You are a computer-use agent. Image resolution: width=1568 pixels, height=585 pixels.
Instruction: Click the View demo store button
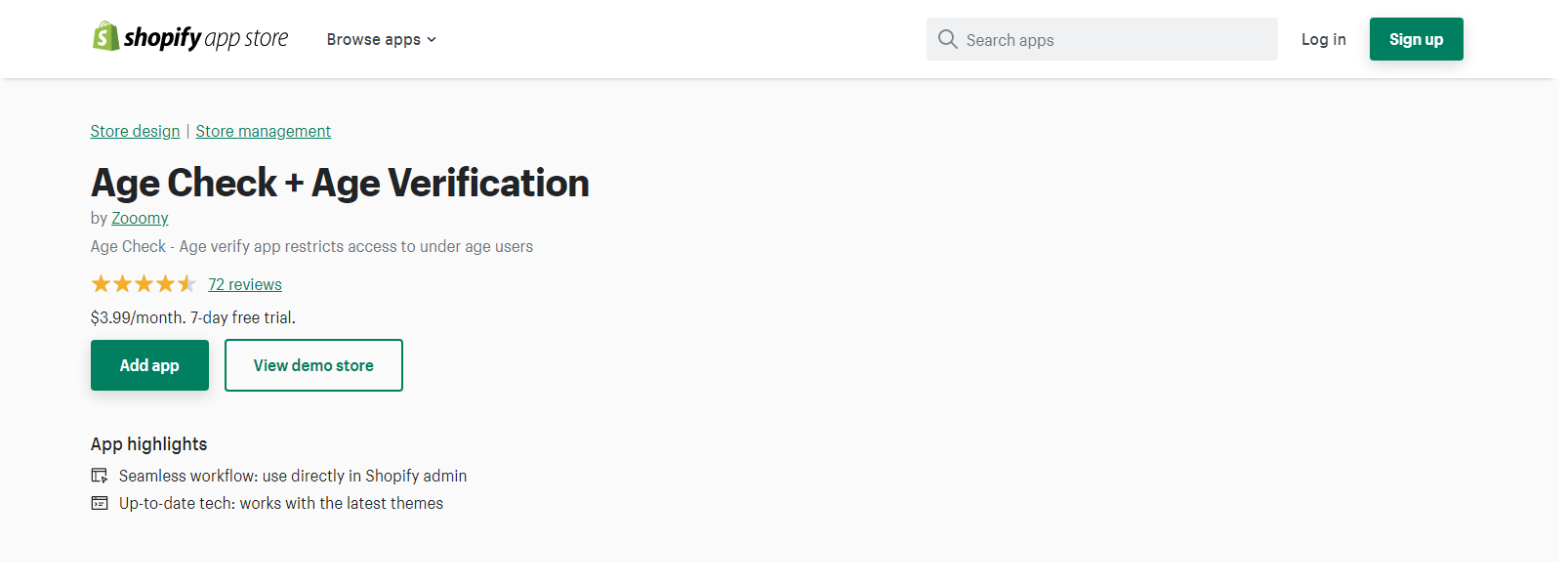coord(313,365)
